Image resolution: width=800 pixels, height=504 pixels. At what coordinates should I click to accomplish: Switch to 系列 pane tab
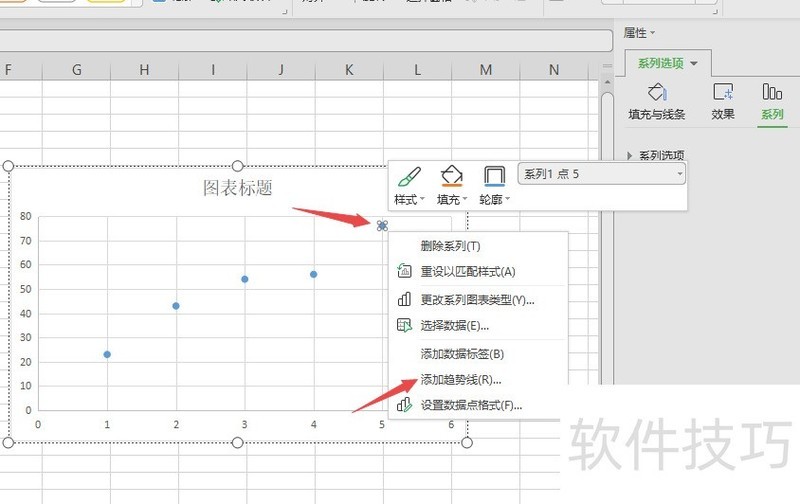point(772,102)
